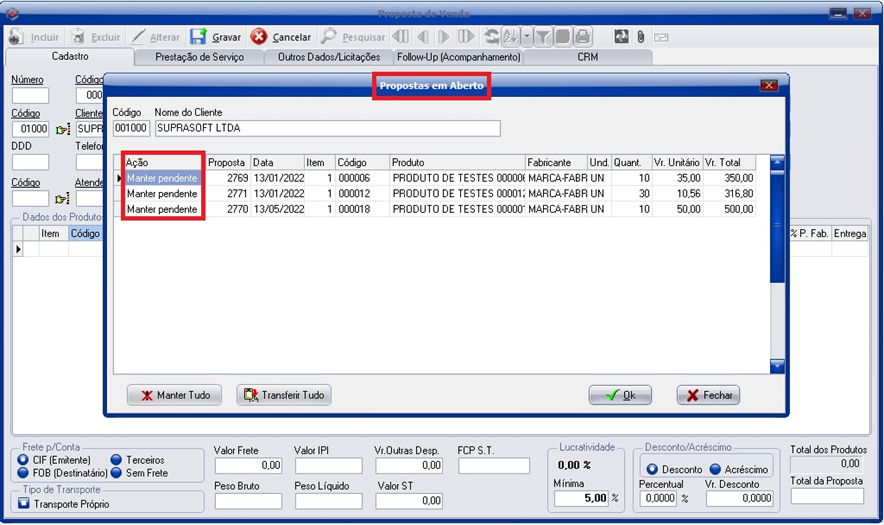Click the client lookup icon beside code 01000
The image size is (884, 525).
click(62, 130)
